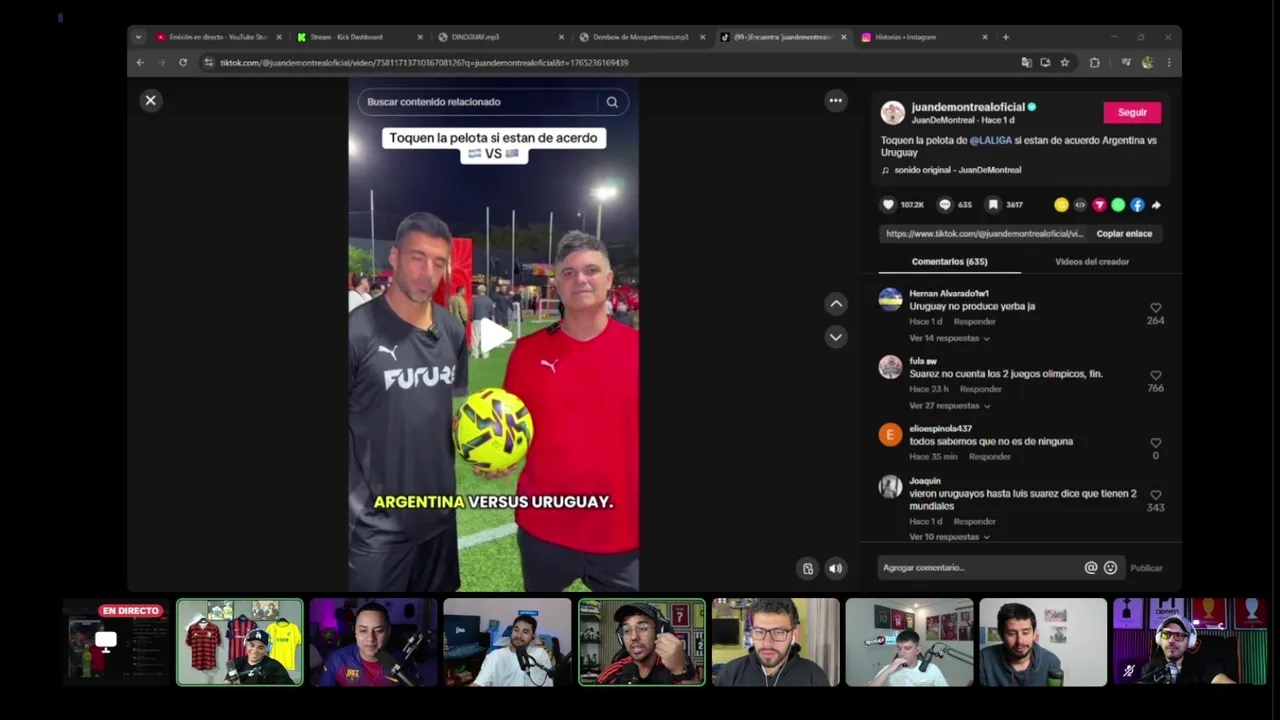Image resolution: width=1280 pixels, height=720 pixels.
Task: Open the site info icon in address bar
Action: pos(208,62)
